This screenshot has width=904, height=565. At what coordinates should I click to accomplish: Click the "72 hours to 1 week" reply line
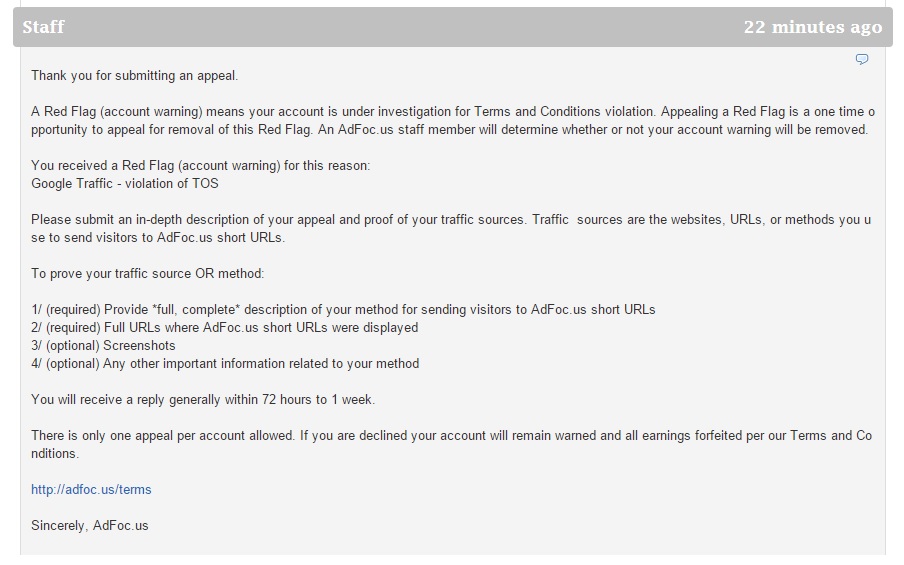[202, 400]
